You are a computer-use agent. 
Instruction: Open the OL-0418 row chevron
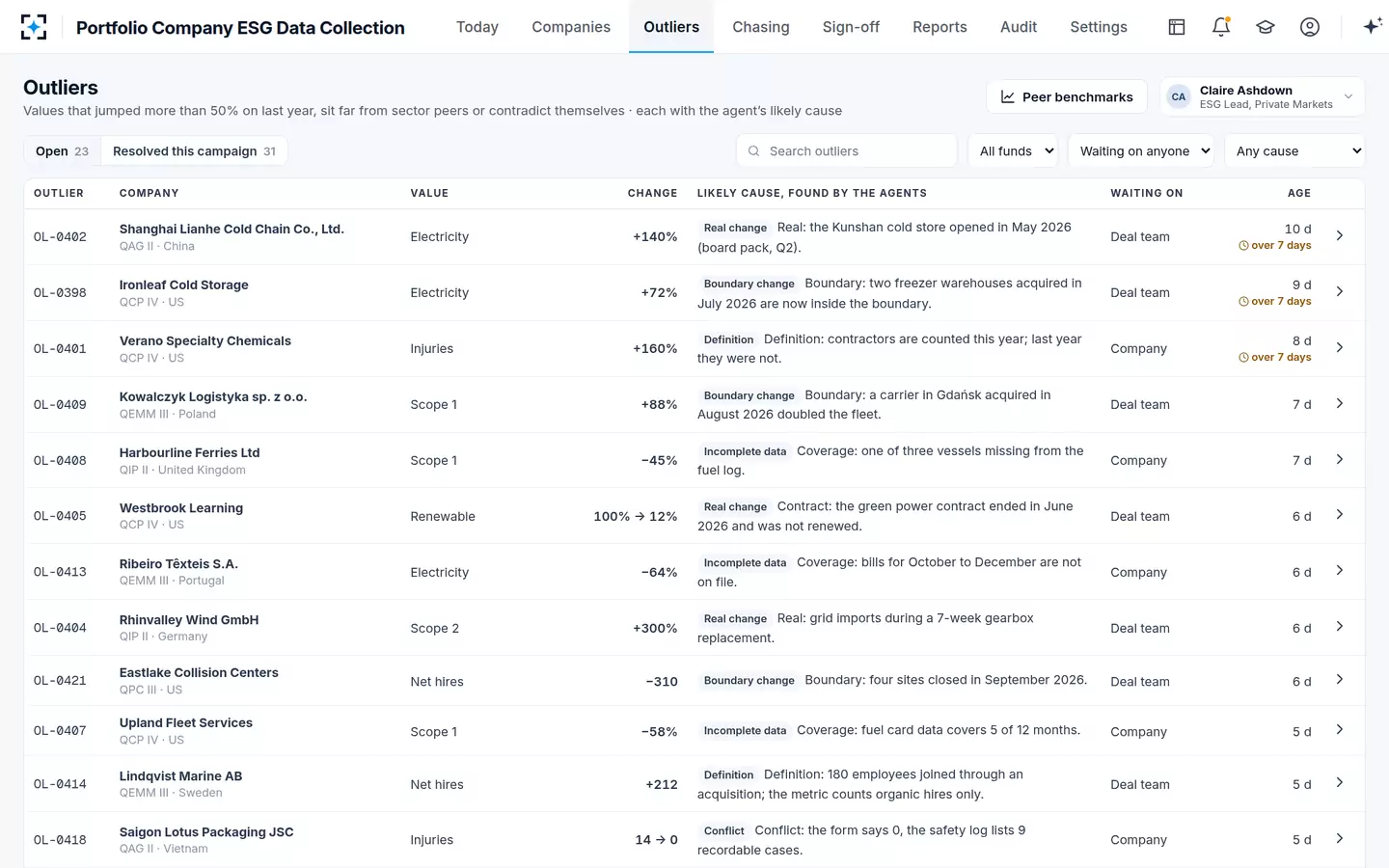1340,839
